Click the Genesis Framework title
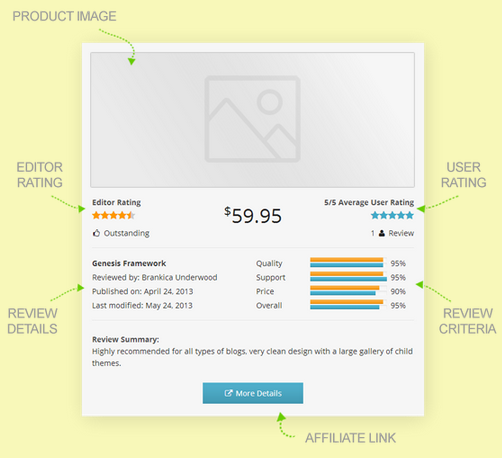The height and width of the screenshot is (458, 502). (129, 263)
